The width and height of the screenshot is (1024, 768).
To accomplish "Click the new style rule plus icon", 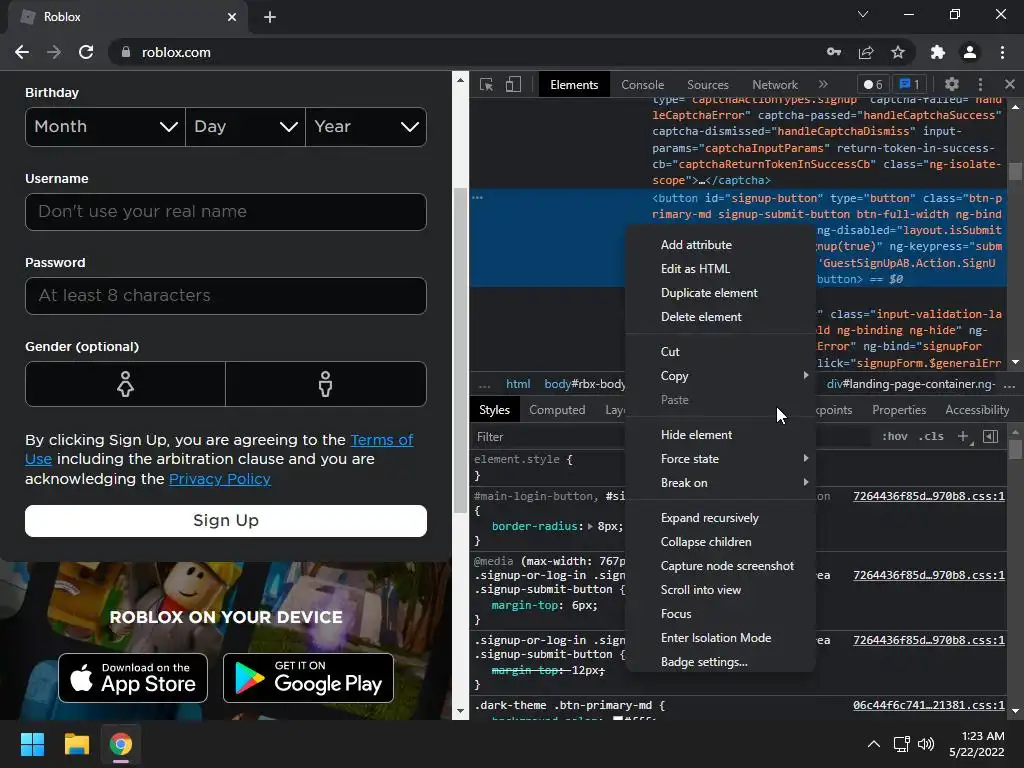I will [963, 436].
